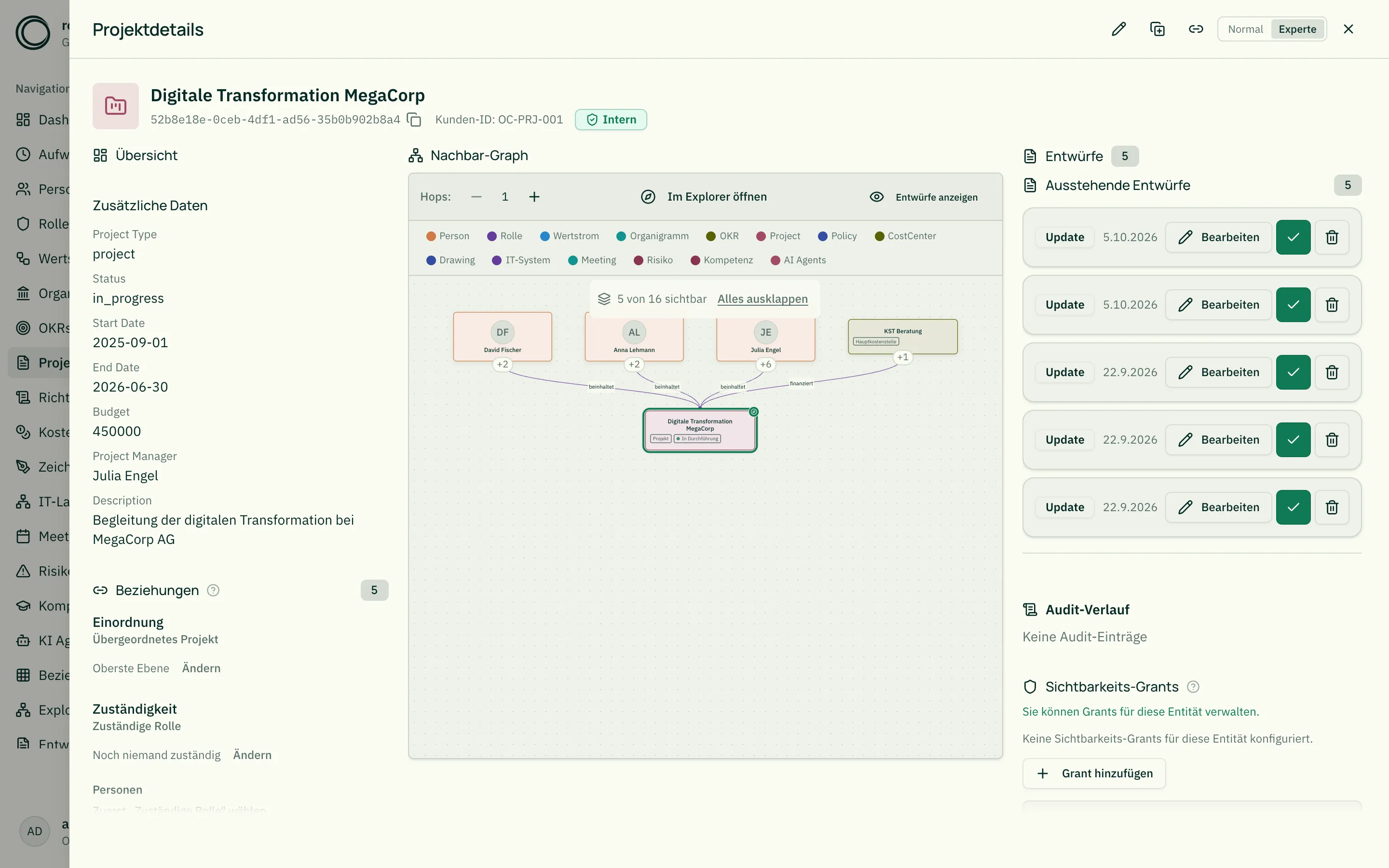Select the Digitale Transformation MegaCorp graph node

[x=700, y=430]
